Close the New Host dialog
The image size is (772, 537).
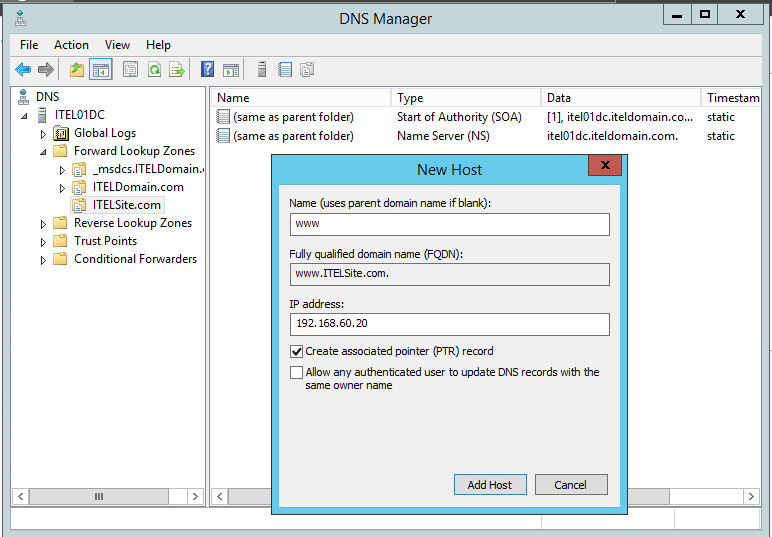click(x=605, y=165)
